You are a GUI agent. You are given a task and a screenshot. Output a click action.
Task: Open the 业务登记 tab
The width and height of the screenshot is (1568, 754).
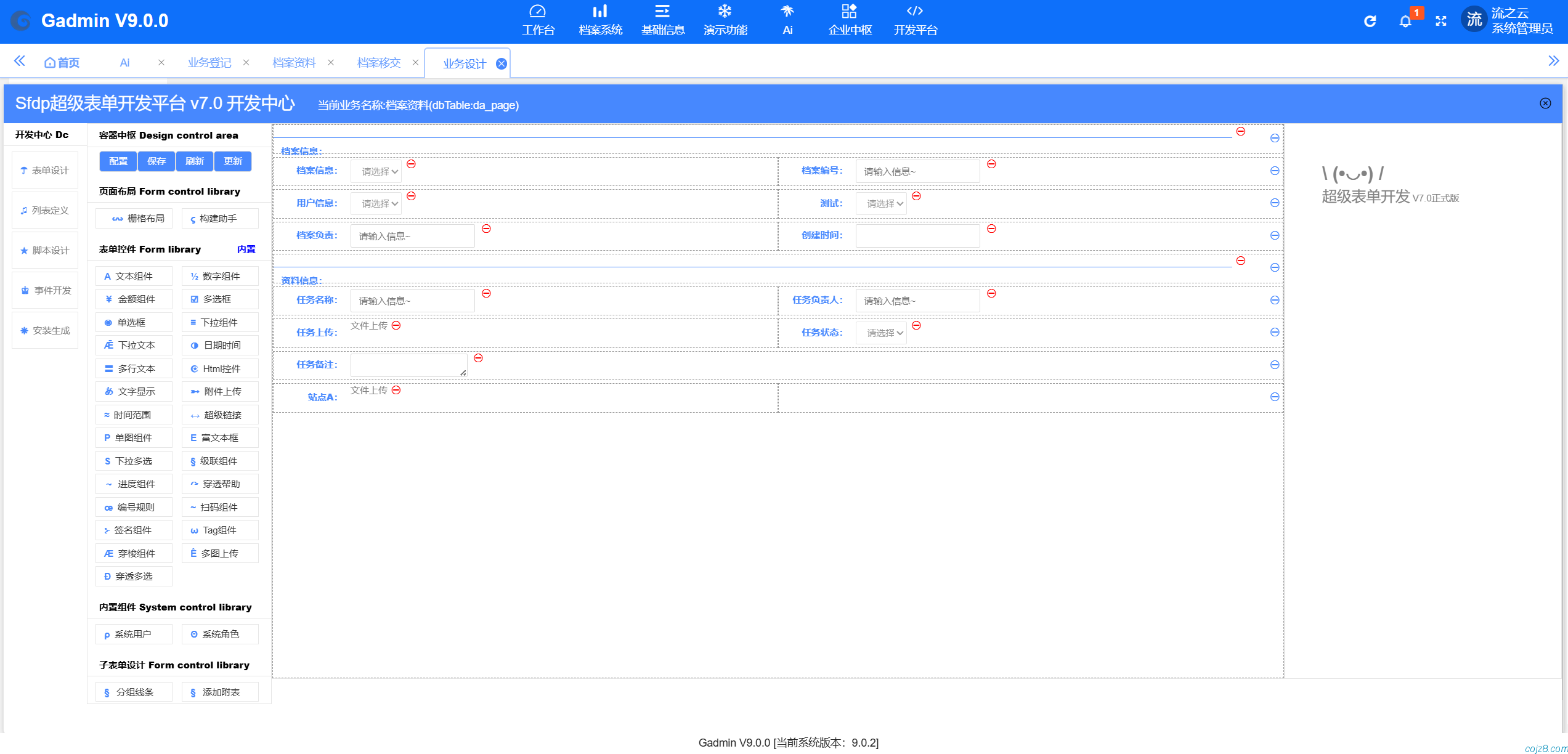(209, 63)
